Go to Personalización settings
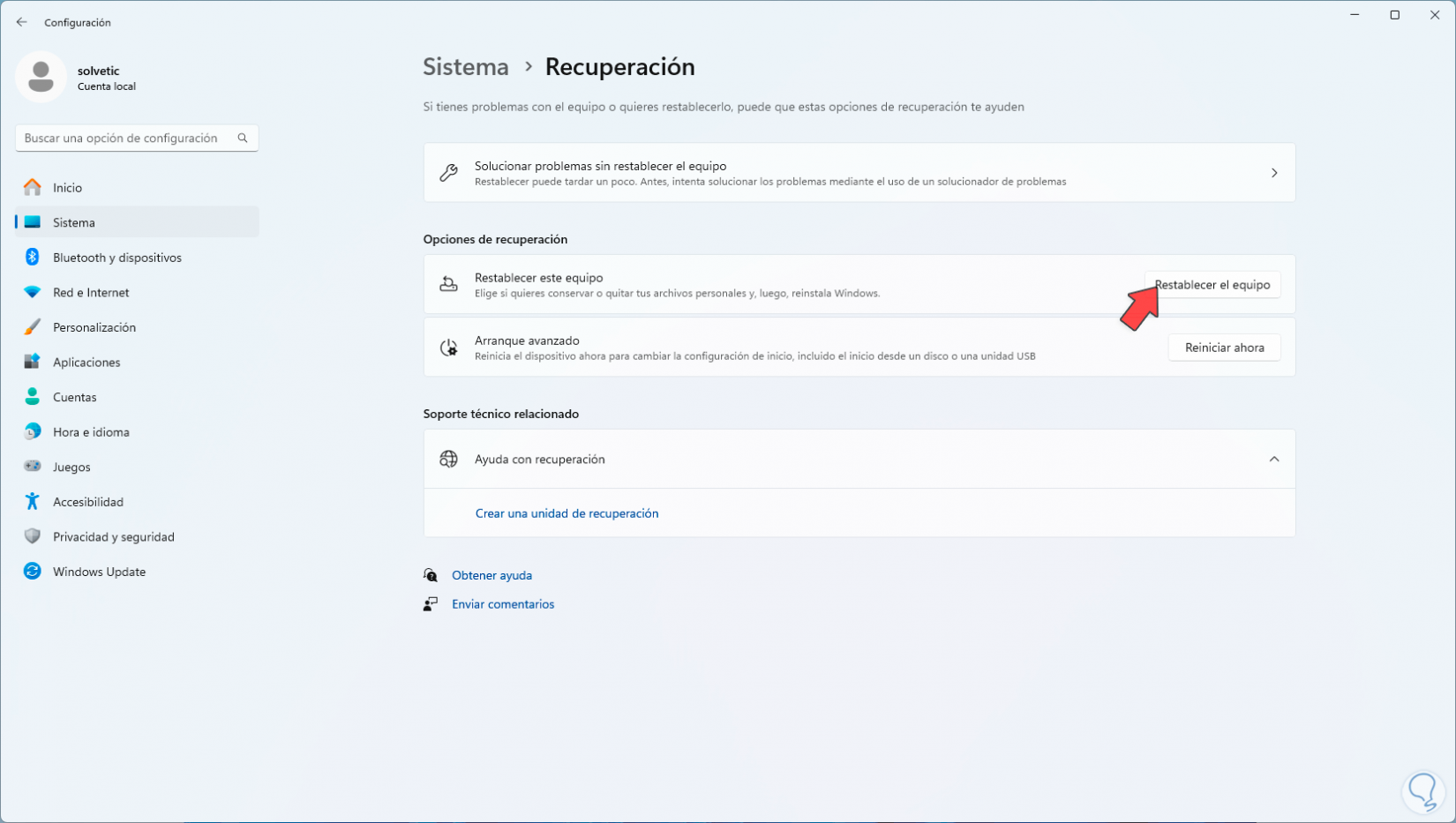The height and width of the screenshot is (823, 1456). tap(94, 326)
